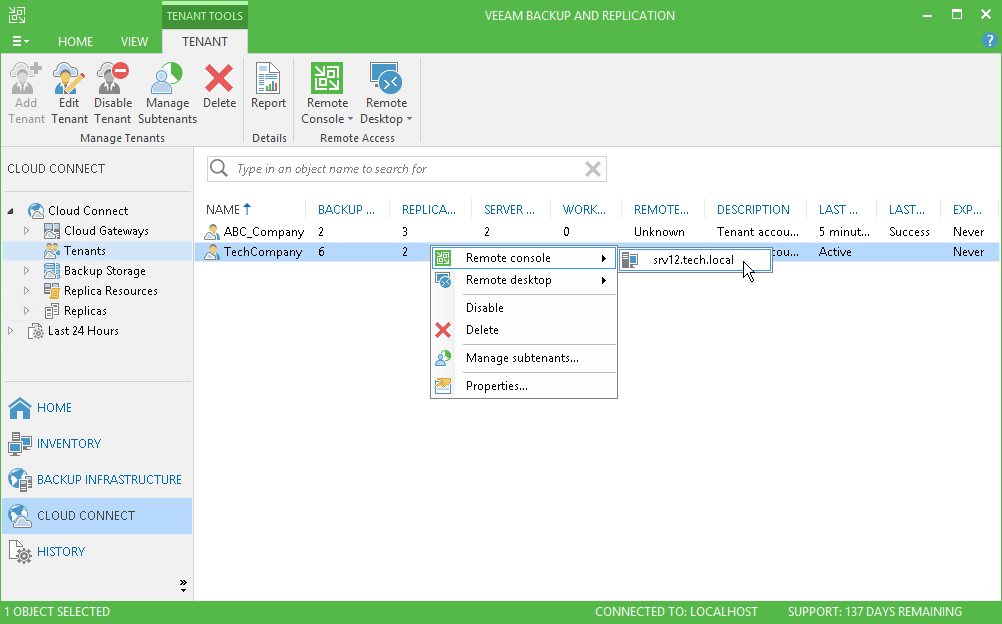Expand the Last 24 Hours node
The image size is (1002, 624).
point(10,331)
